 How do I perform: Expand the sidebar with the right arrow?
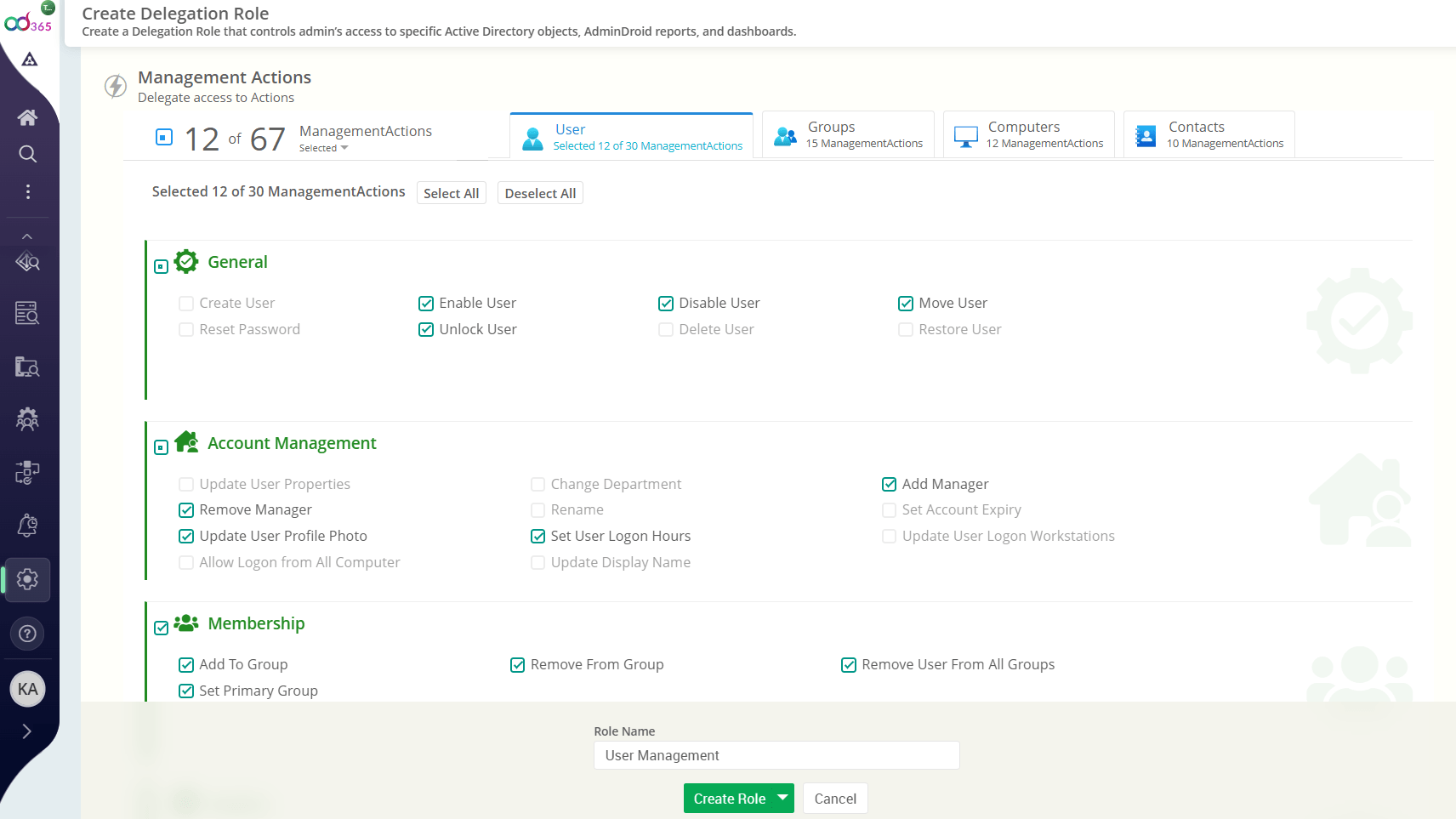(27, 731)
